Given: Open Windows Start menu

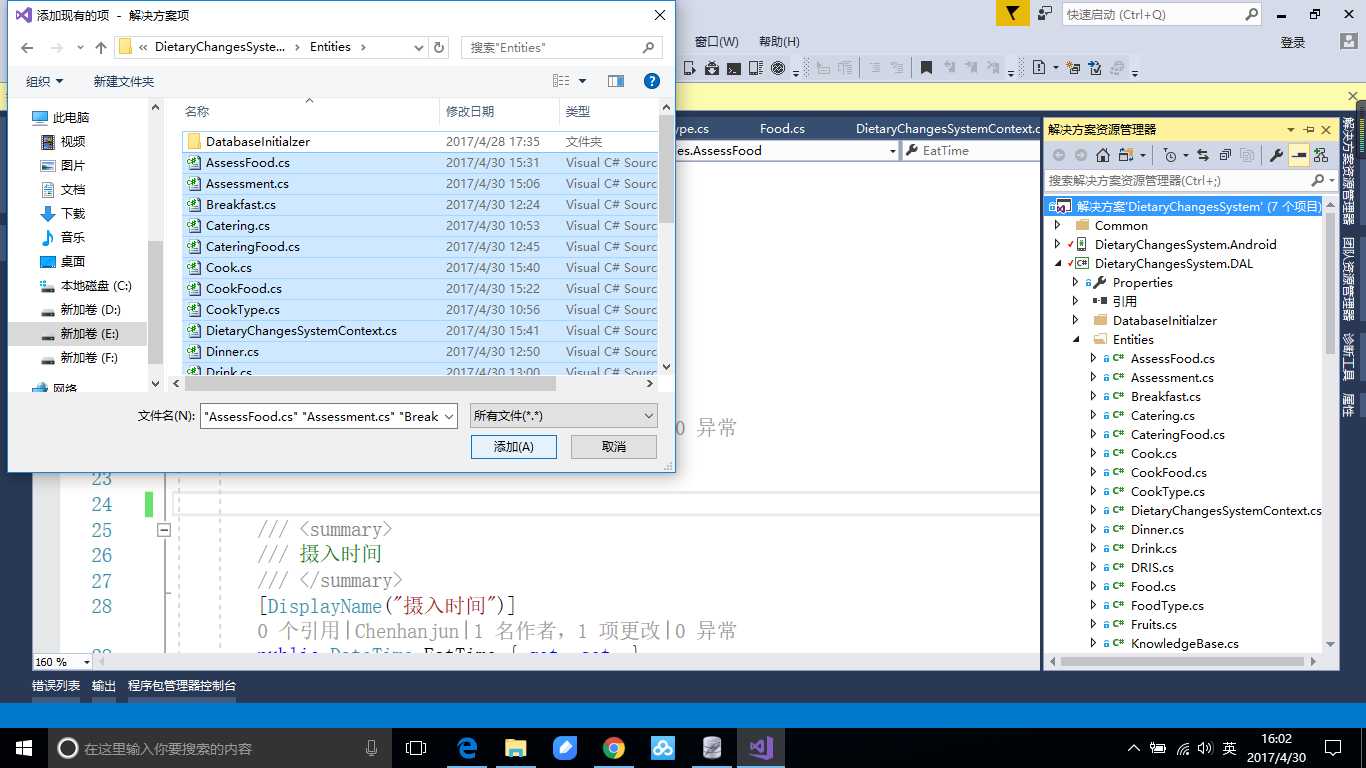Looking at the screenshot, I should click(24, 748).
